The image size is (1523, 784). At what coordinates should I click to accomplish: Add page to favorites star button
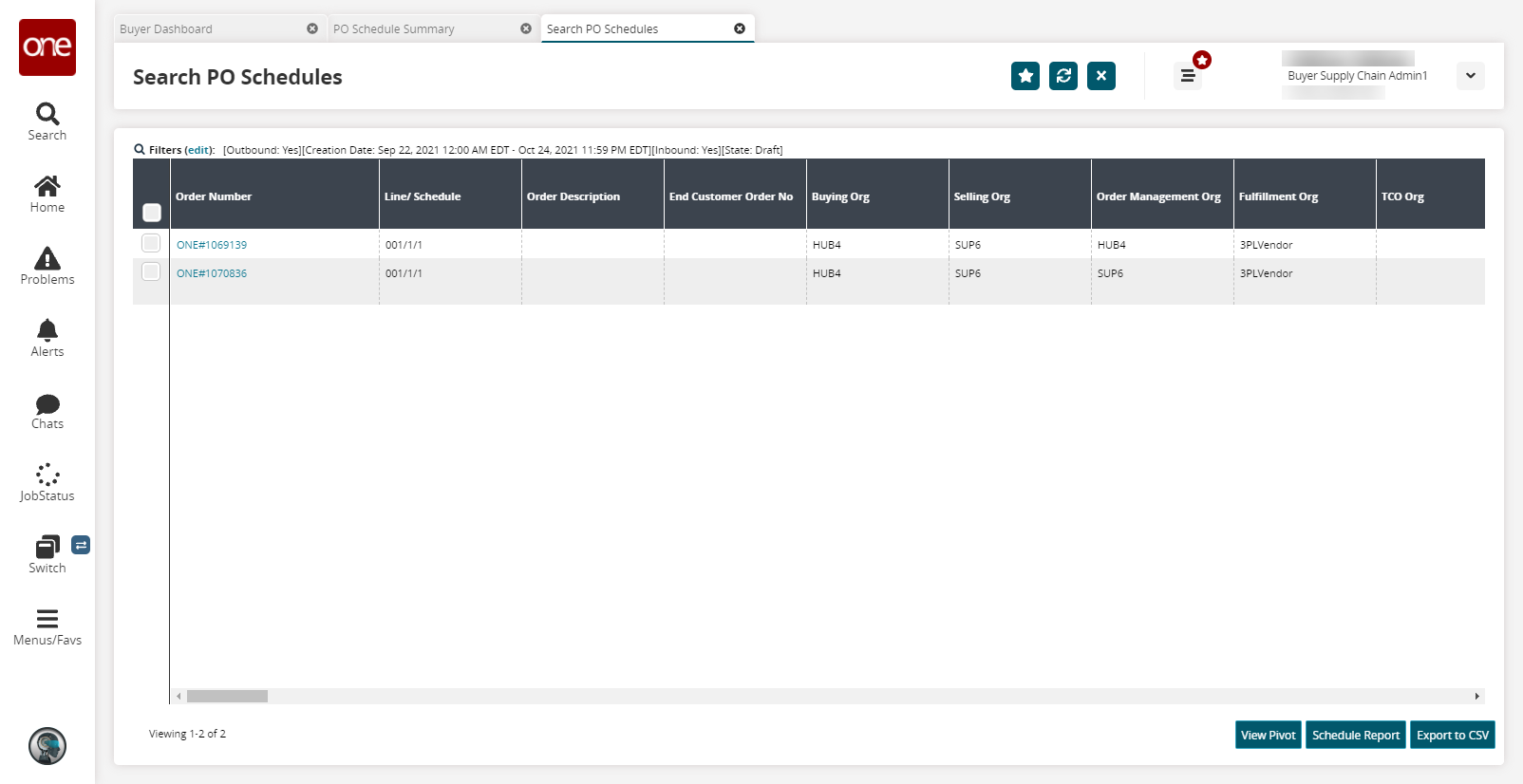(x=1025, y=76)
